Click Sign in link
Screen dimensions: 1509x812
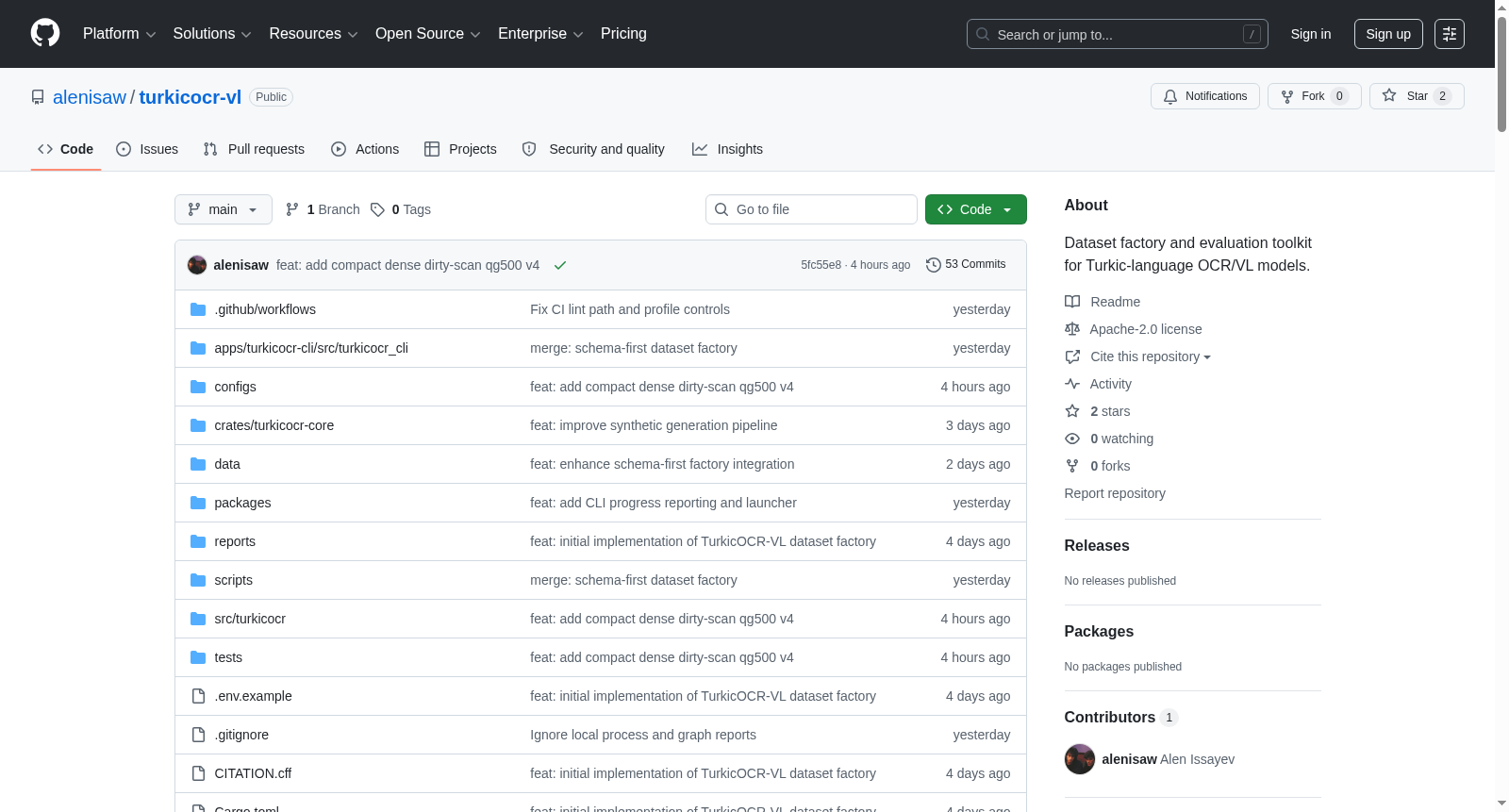pyautogui.click(x=1311, y=34)
